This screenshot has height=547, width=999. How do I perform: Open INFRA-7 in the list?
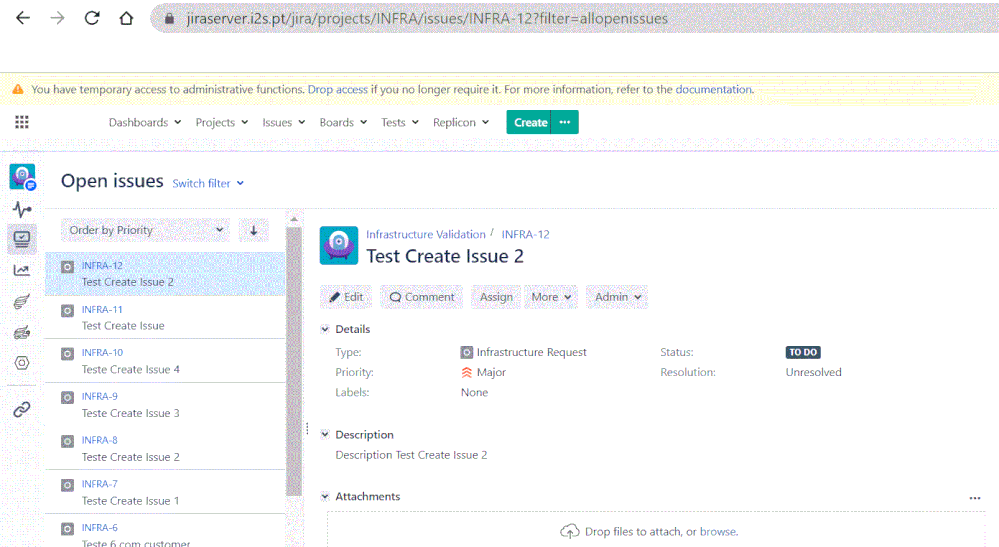[165, 492]
